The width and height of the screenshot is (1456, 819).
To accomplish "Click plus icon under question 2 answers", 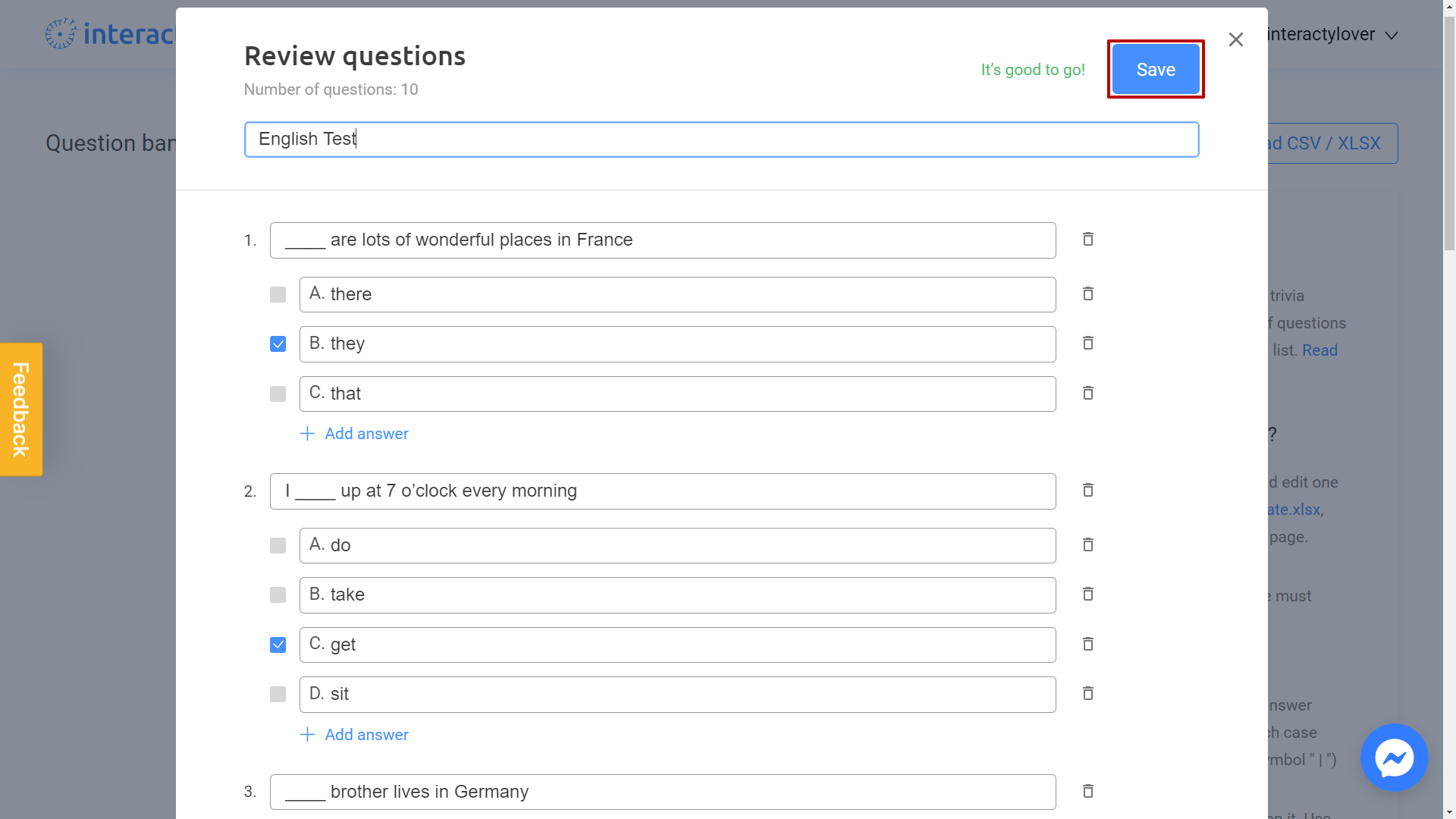I will 307,735.
